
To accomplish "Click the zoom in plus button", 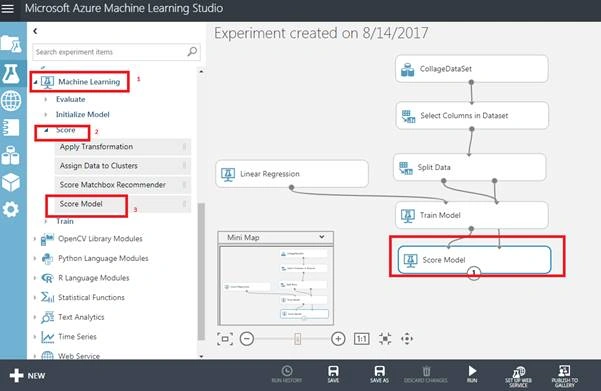I will tap(338, 339).
